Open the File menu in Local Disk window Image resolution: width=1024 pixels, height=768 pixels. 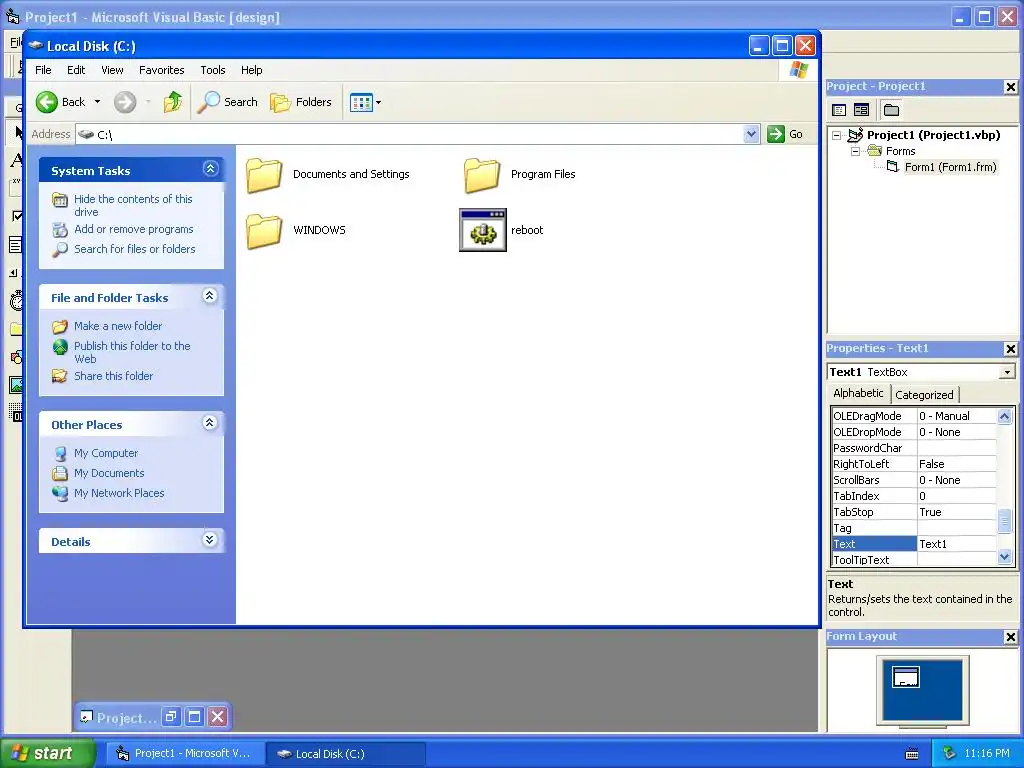point(43,70)
